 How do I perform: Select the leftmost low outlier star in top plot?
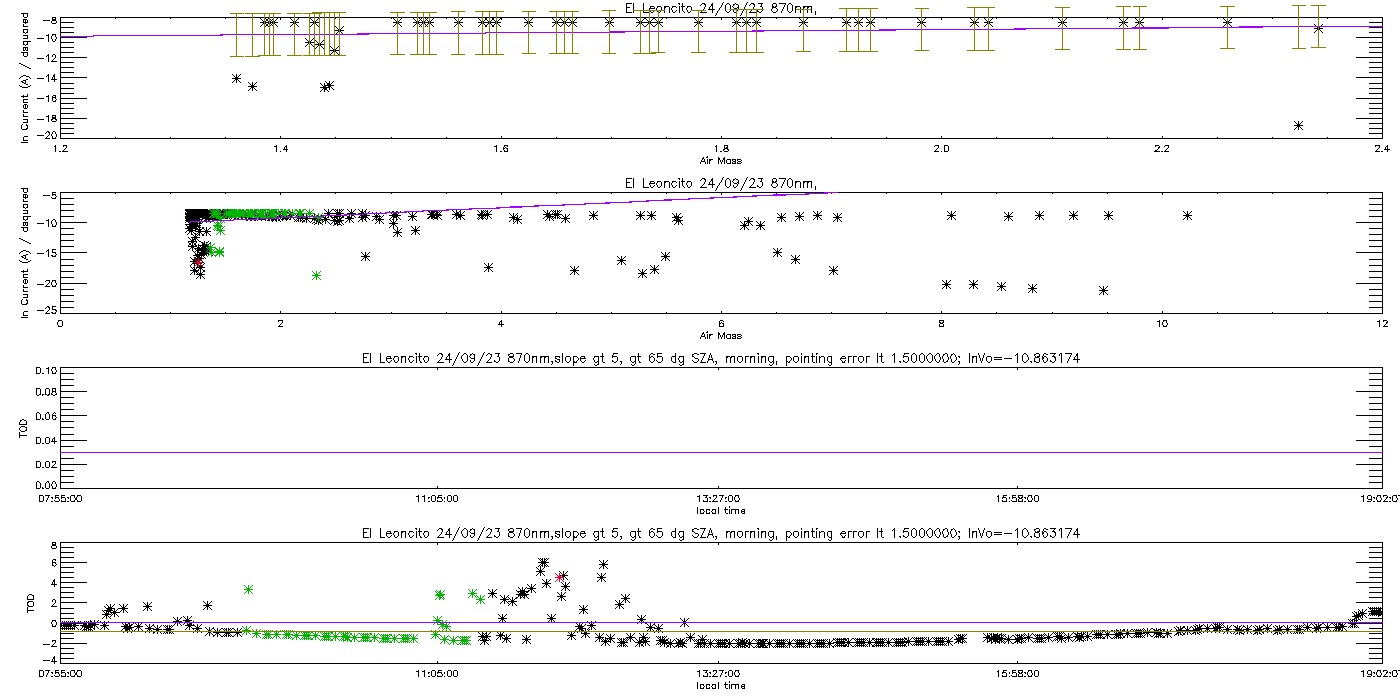236,78
